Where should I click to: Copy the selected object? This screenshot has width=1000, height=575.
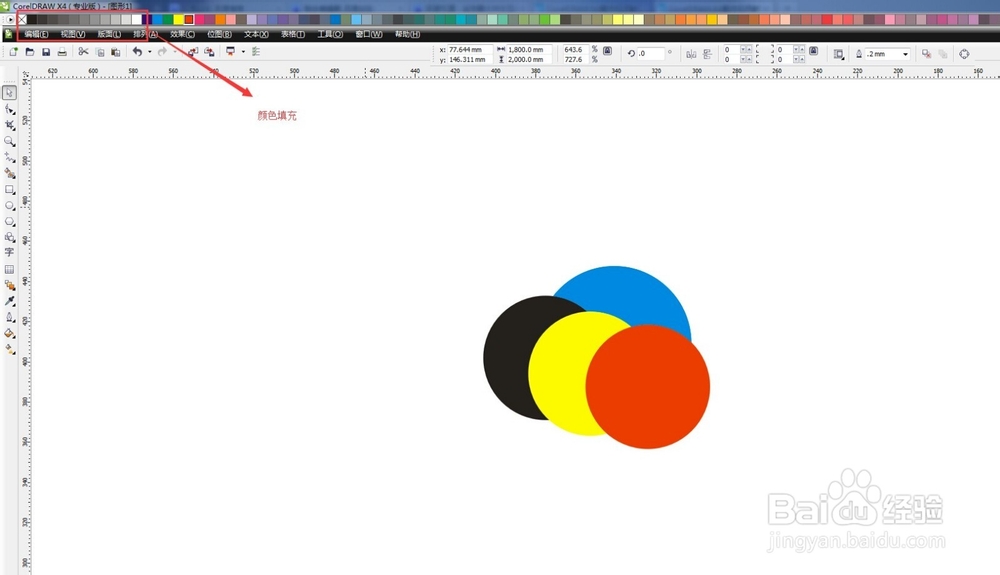[x=99, y=52]
